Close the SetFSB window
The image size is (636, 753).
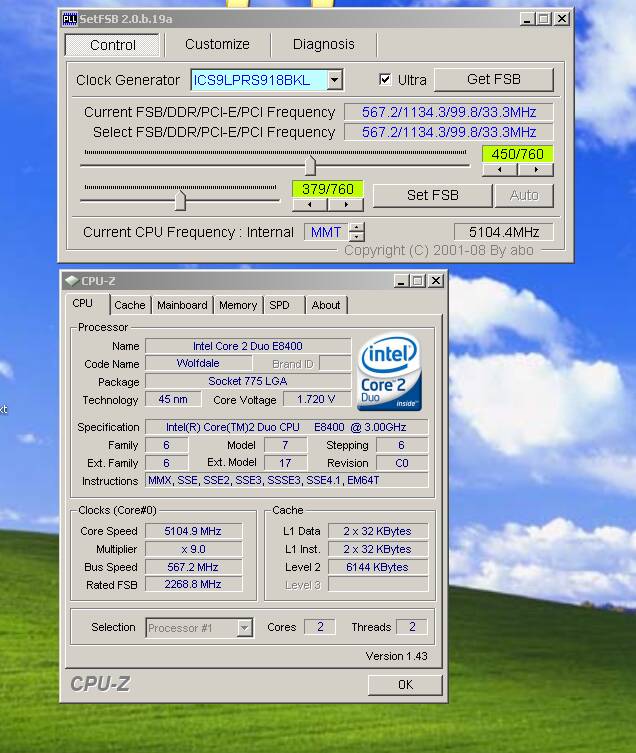562,19
